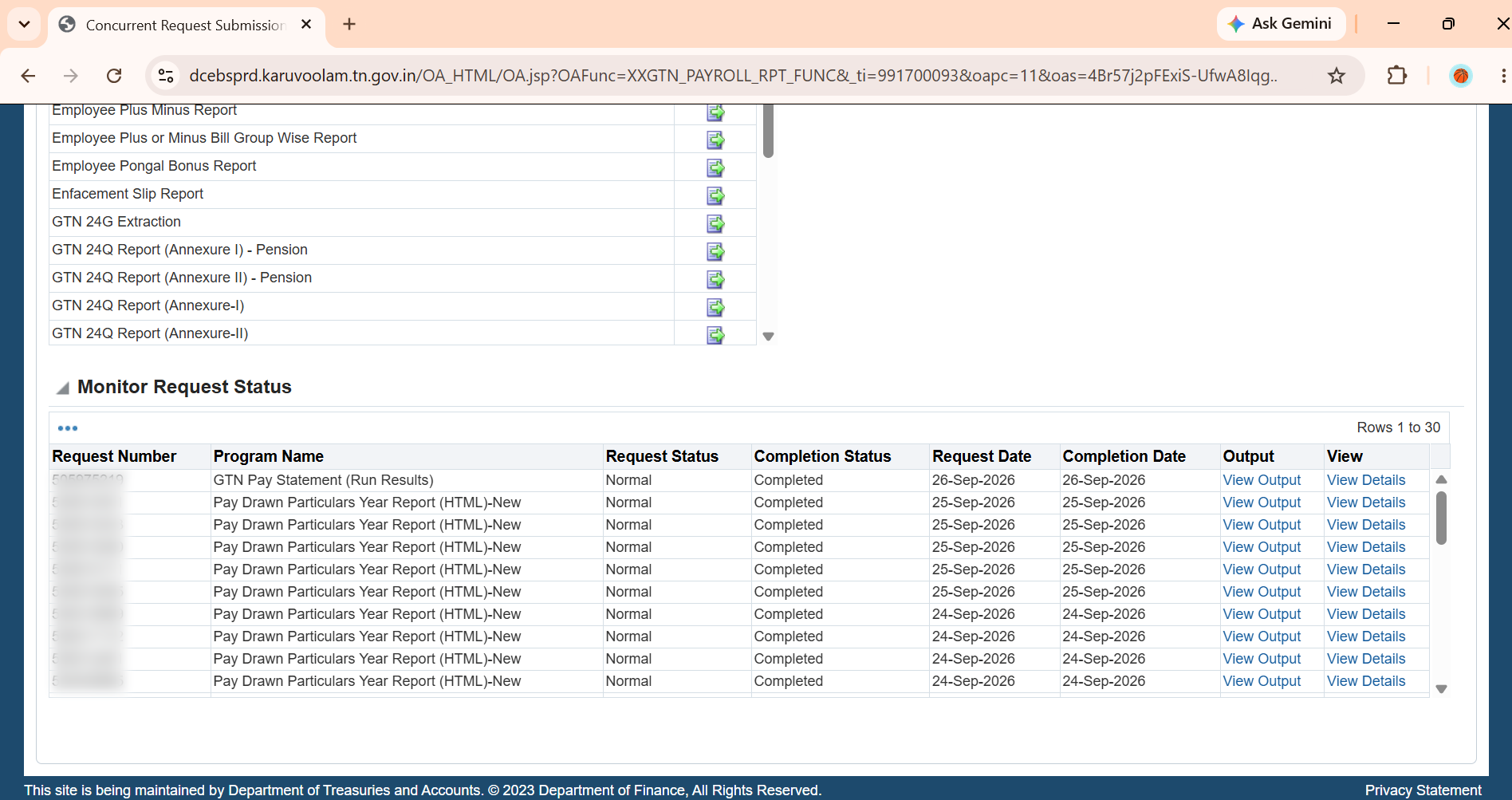View site information icon in address bar
This screenshot has height=800, width=1512.
[x=166, y=76]
